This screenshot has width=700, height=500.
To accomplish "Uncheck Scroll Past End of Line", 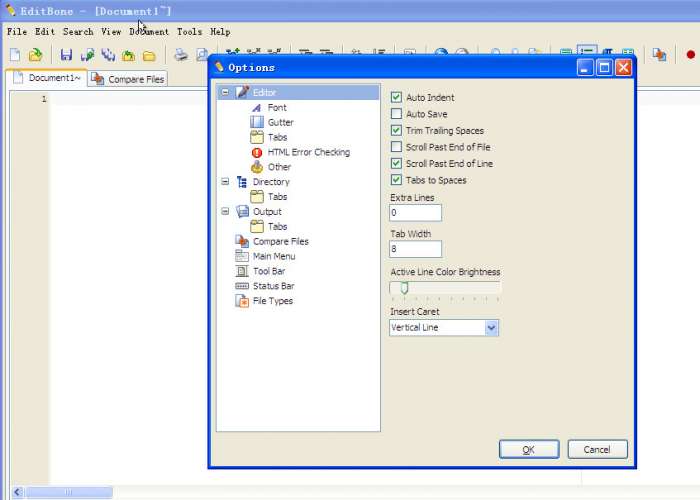I will (396, 163).
